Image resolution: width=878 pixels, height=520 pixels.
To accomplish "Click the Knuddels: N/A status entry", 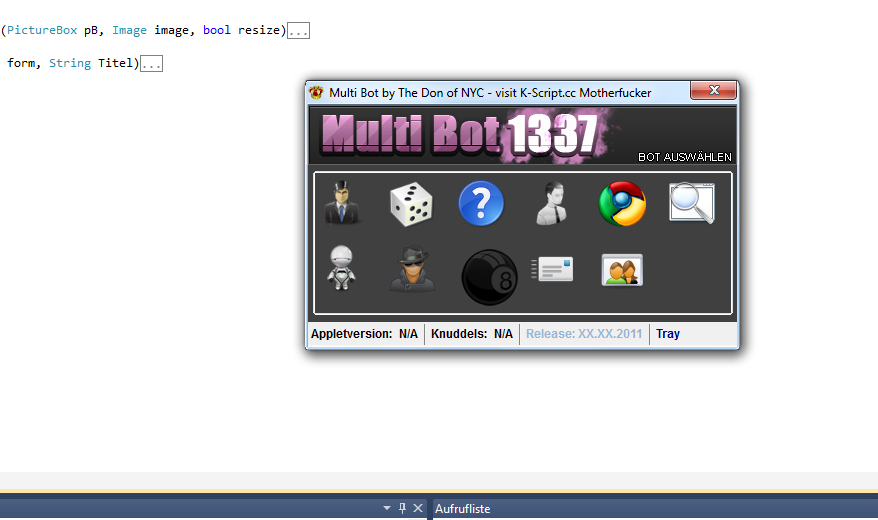I will (471, 334).
